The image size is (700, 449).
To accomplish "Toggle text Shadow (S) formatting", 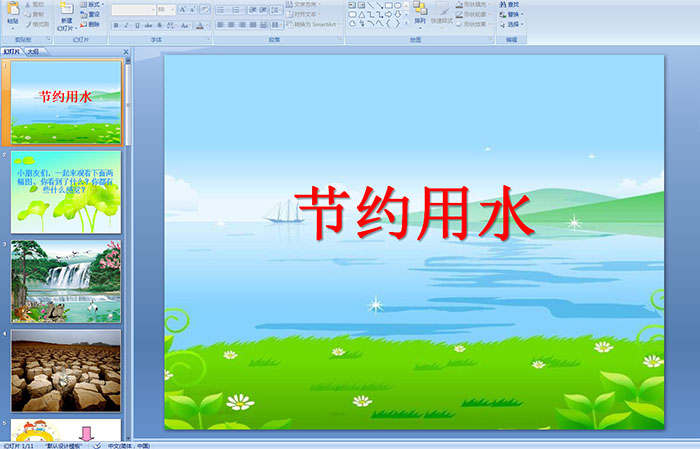I will pos(159,25).
